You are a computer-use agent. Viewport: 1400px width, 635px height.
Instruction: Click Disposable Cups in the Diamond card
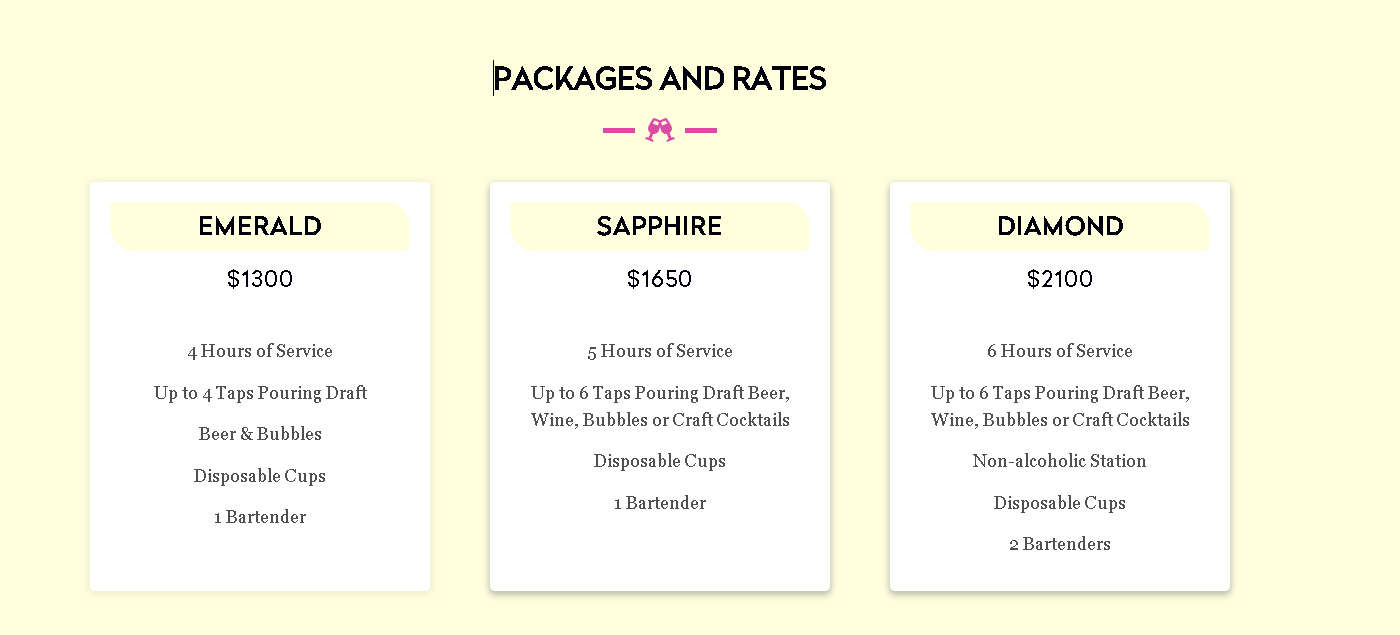click(x=1060, y=503)
